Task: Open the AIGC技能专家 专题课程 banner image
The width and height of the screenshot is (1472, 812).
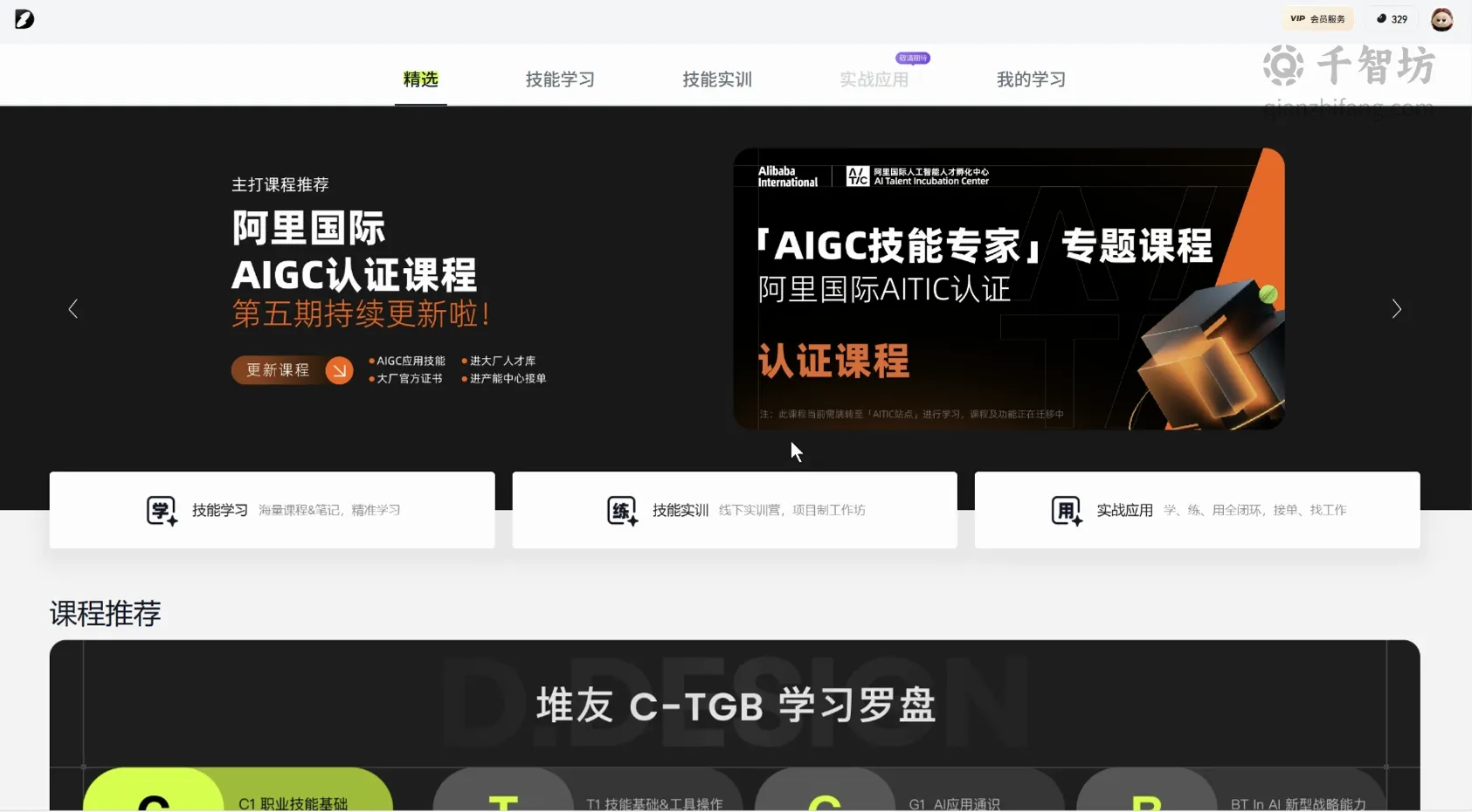Action: tap(1009, 289)
